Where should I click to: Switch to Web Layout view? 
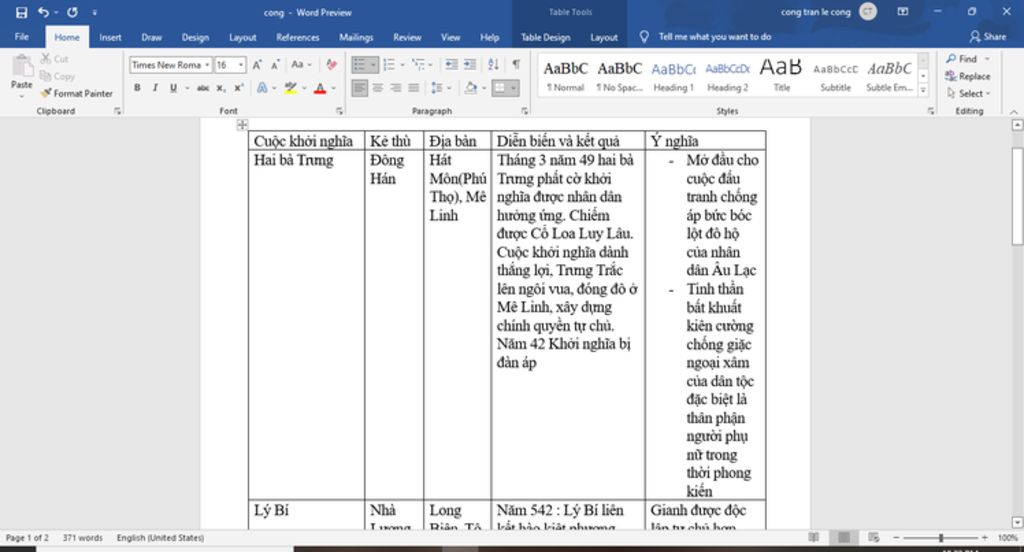click(874, 537)
